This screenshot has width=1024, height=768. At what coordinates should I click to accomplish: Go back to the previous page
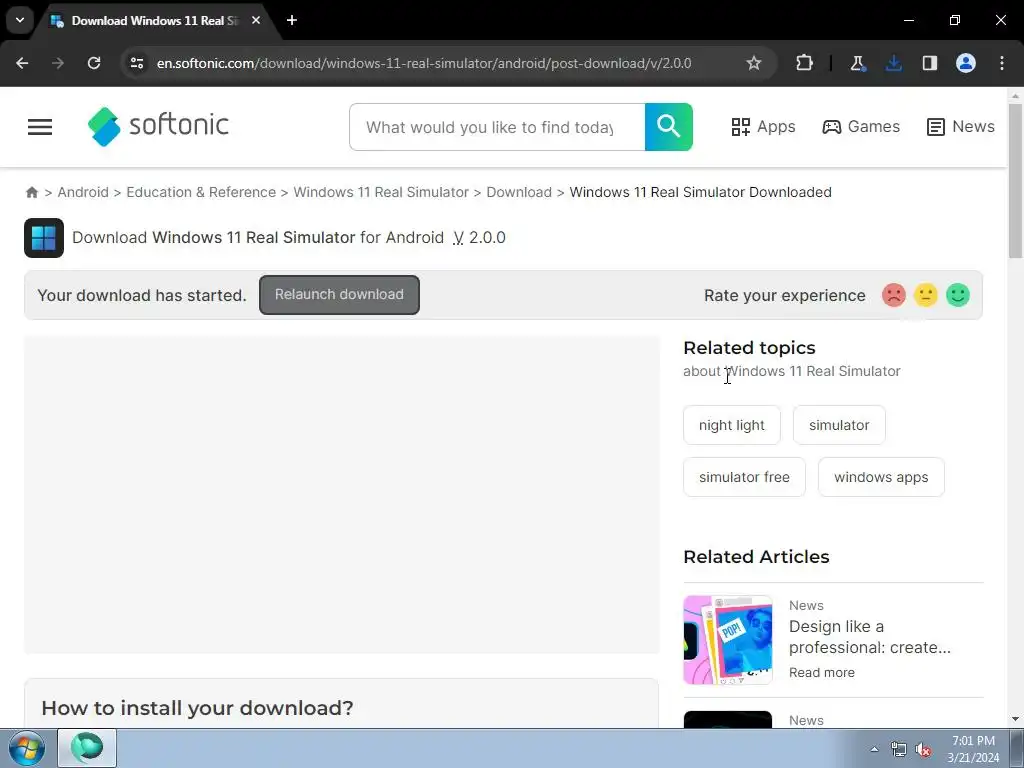point(22,63)
